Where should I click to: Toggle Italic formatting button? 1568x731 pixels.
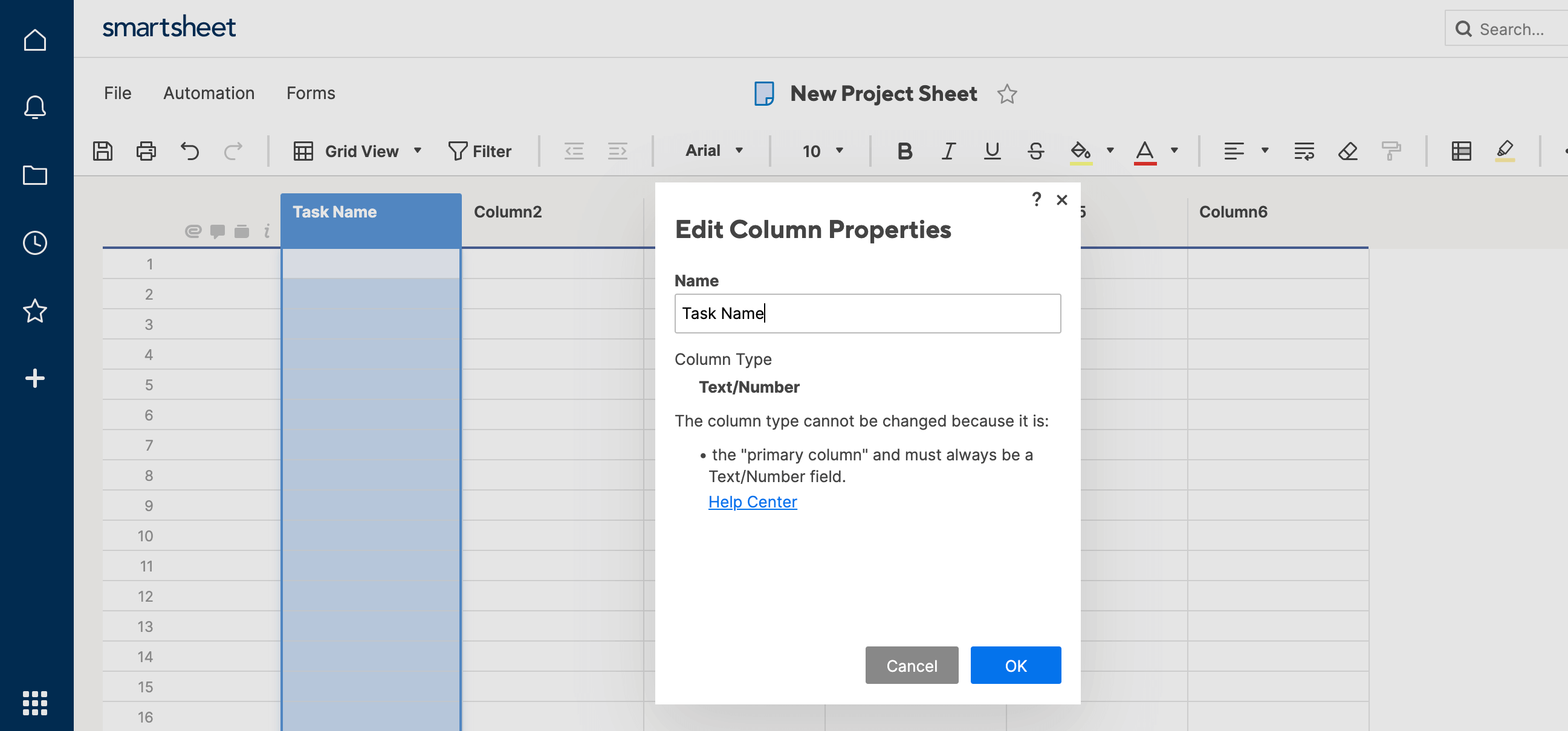948,151
